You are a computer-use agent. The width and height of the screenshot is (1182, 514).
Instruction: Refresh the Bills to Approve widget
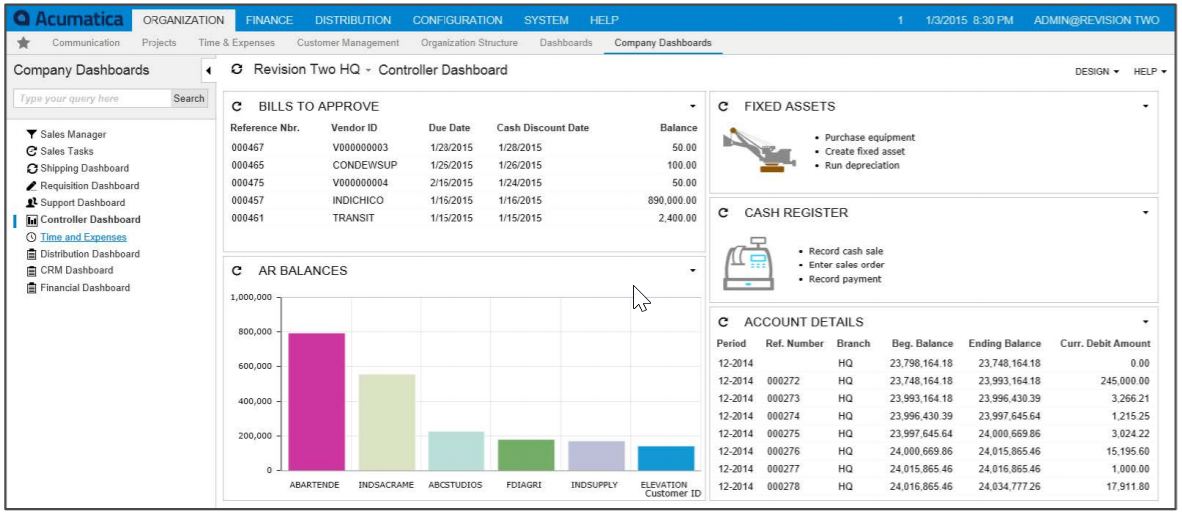point(237,107)
